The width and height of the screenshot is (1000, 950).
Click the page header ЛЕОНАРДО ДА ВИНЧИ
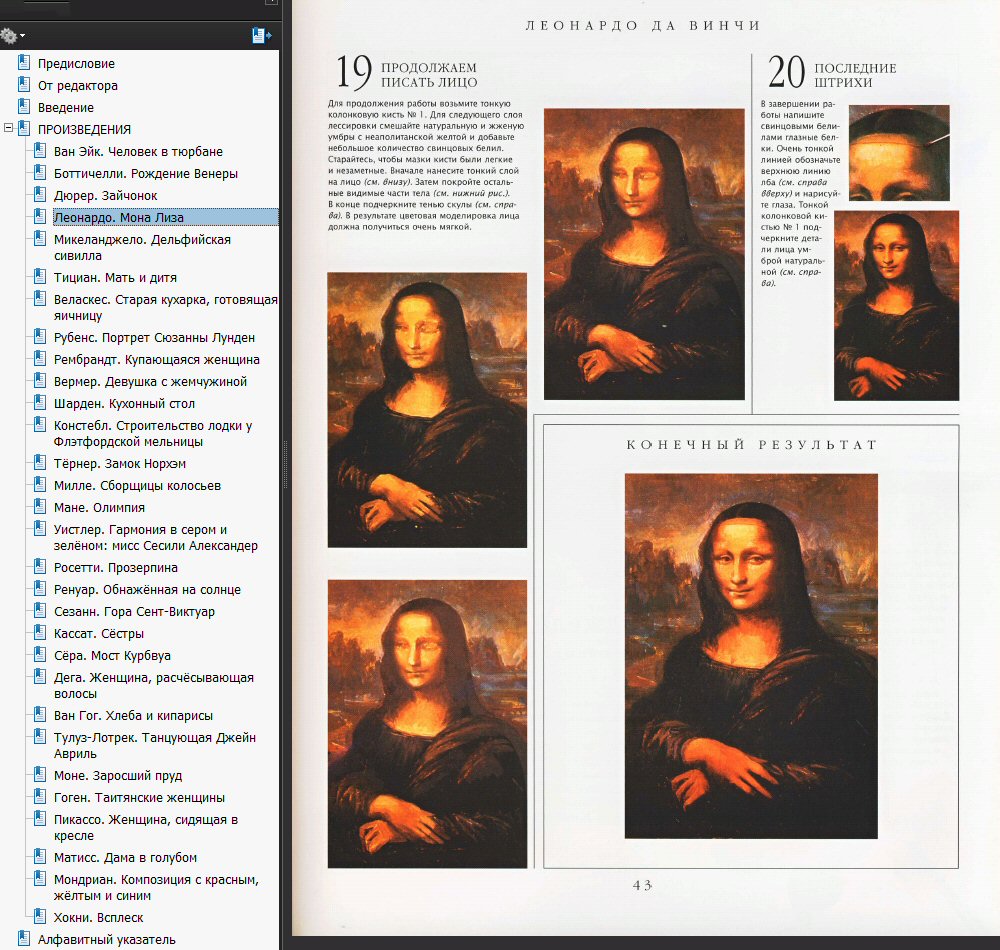pyautogui.click(x=643, y=26)
